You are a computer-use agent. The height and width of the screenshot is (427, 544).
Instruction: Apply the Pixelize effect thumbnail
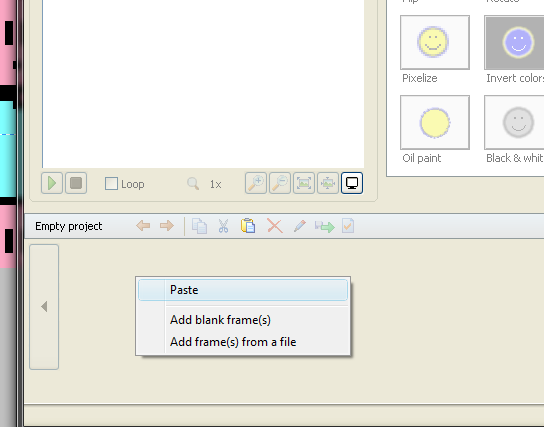(x=435, y=42)
